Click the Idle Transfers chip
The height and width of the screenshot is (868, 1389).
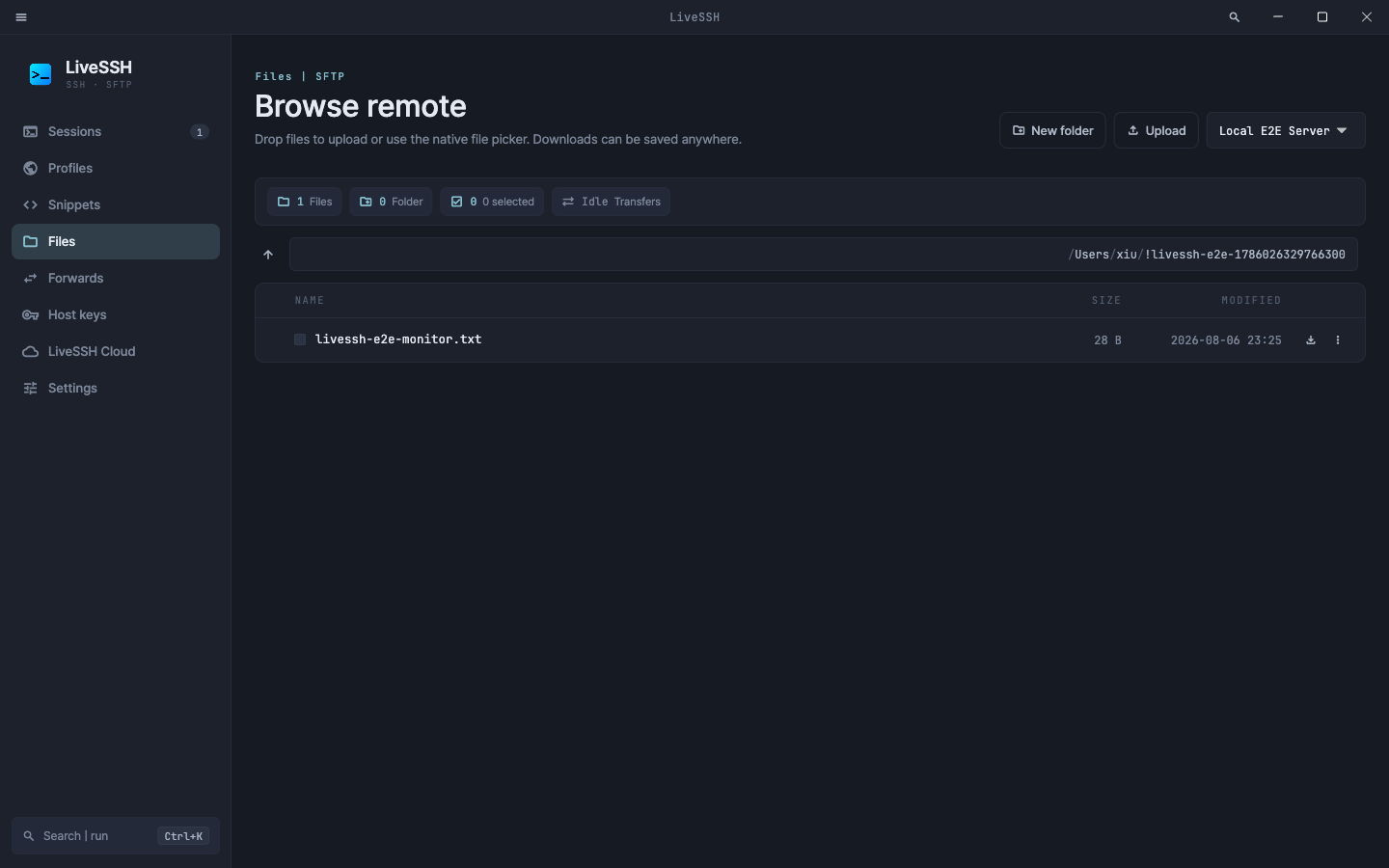(611, 202)
